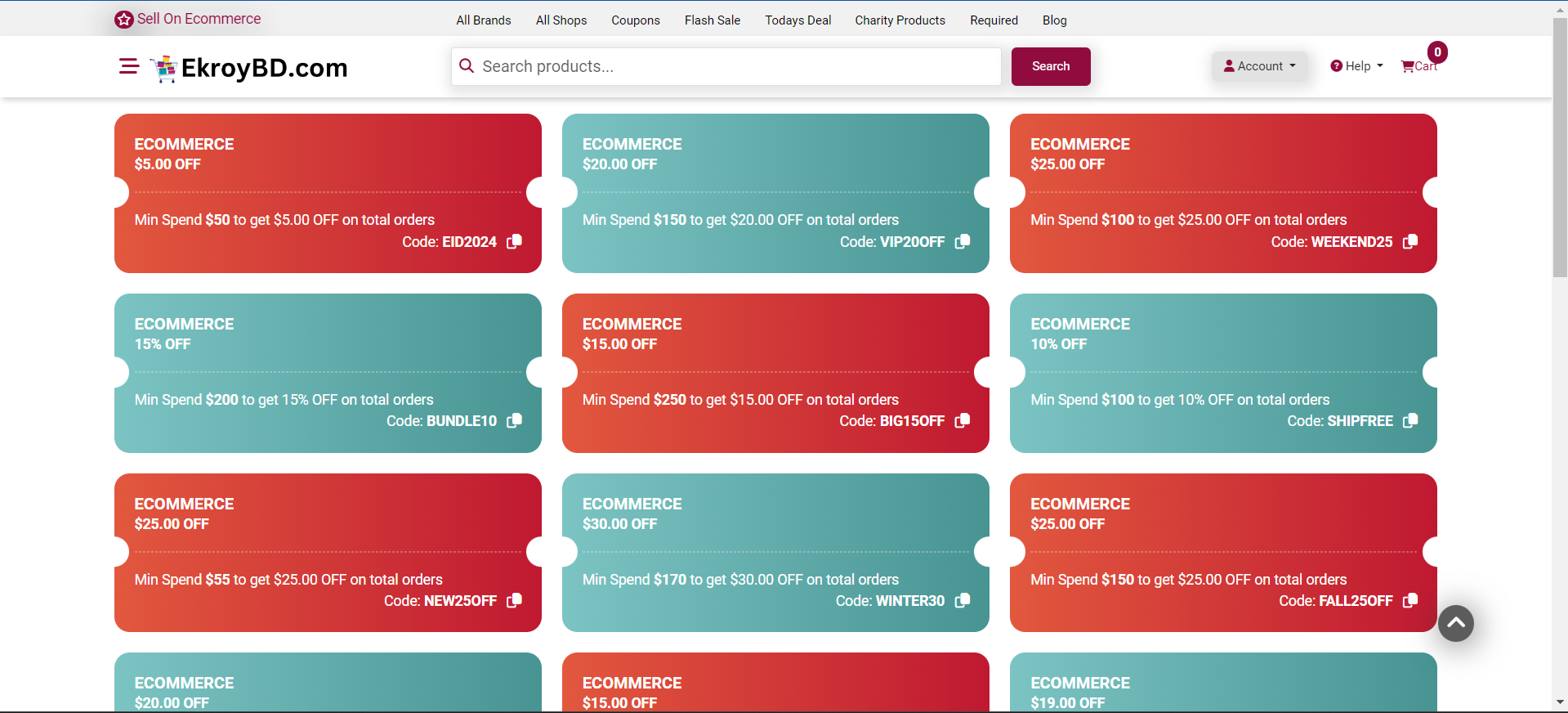Image resolution: width=1568 pixels, height=713 pixels.
Task: Follow the Sell On Ecommerce link
Action: coord(198,19)
